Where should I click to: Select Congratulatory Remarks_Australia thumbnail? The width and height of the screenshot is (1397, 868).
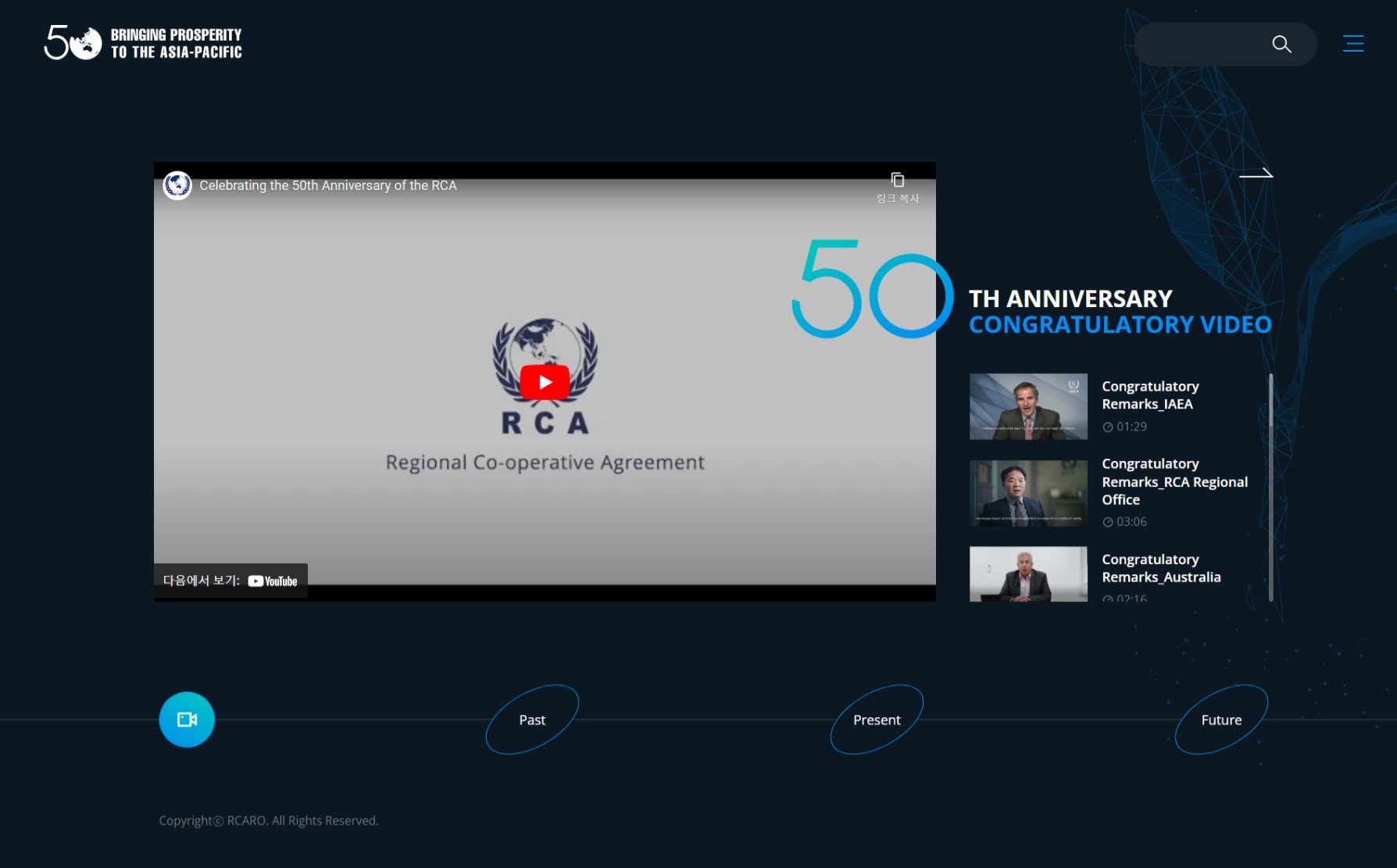(1028, 574)
